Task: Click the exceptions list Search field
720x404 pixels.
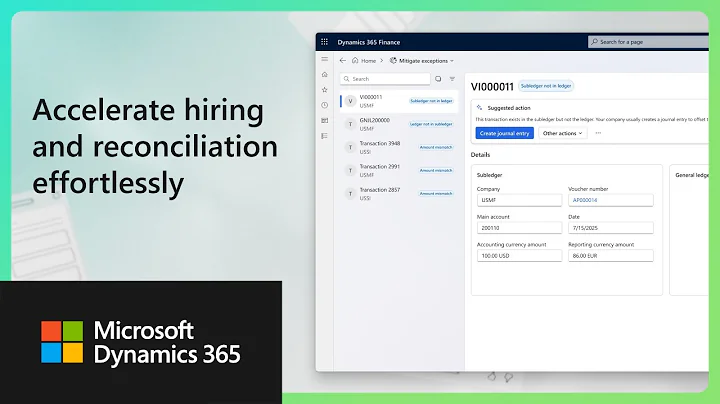Action: 385,79
